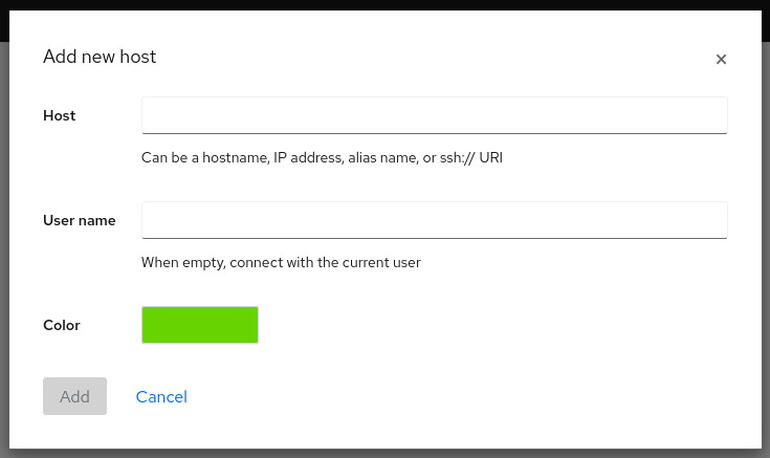
Task: Click the grayed-out Add button
Action: [75, 396]
